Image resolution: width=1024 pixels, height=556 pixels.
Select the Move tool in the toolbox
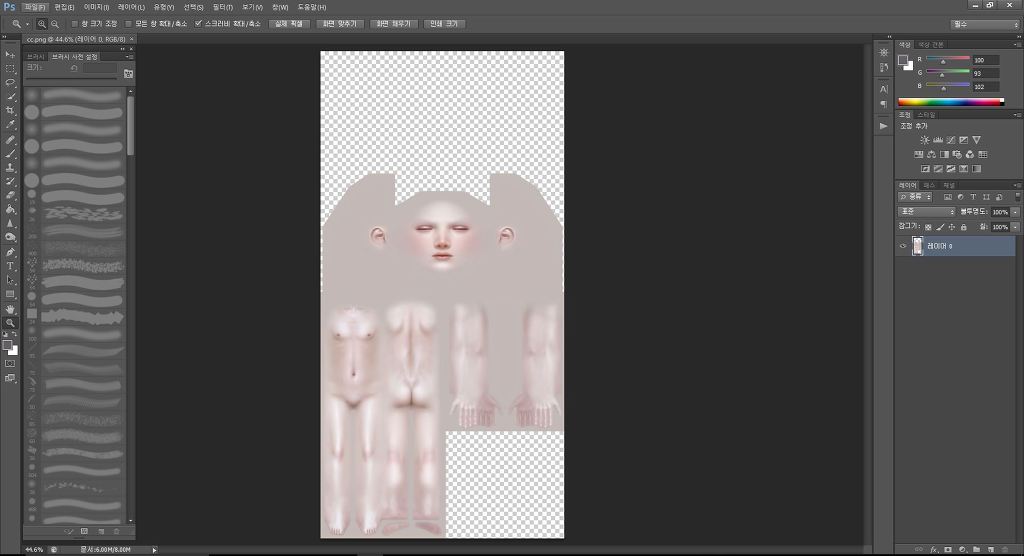pos(10,54)
